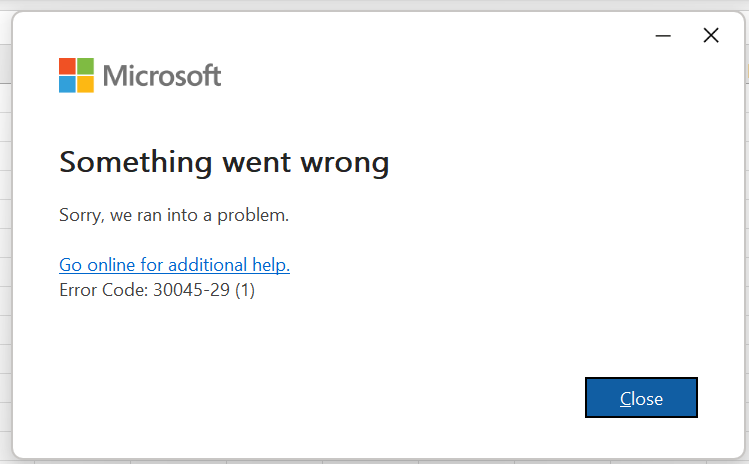Click the "Something went wrong" heading
Screen dimensions: 749x464
(x=224, y=162)
